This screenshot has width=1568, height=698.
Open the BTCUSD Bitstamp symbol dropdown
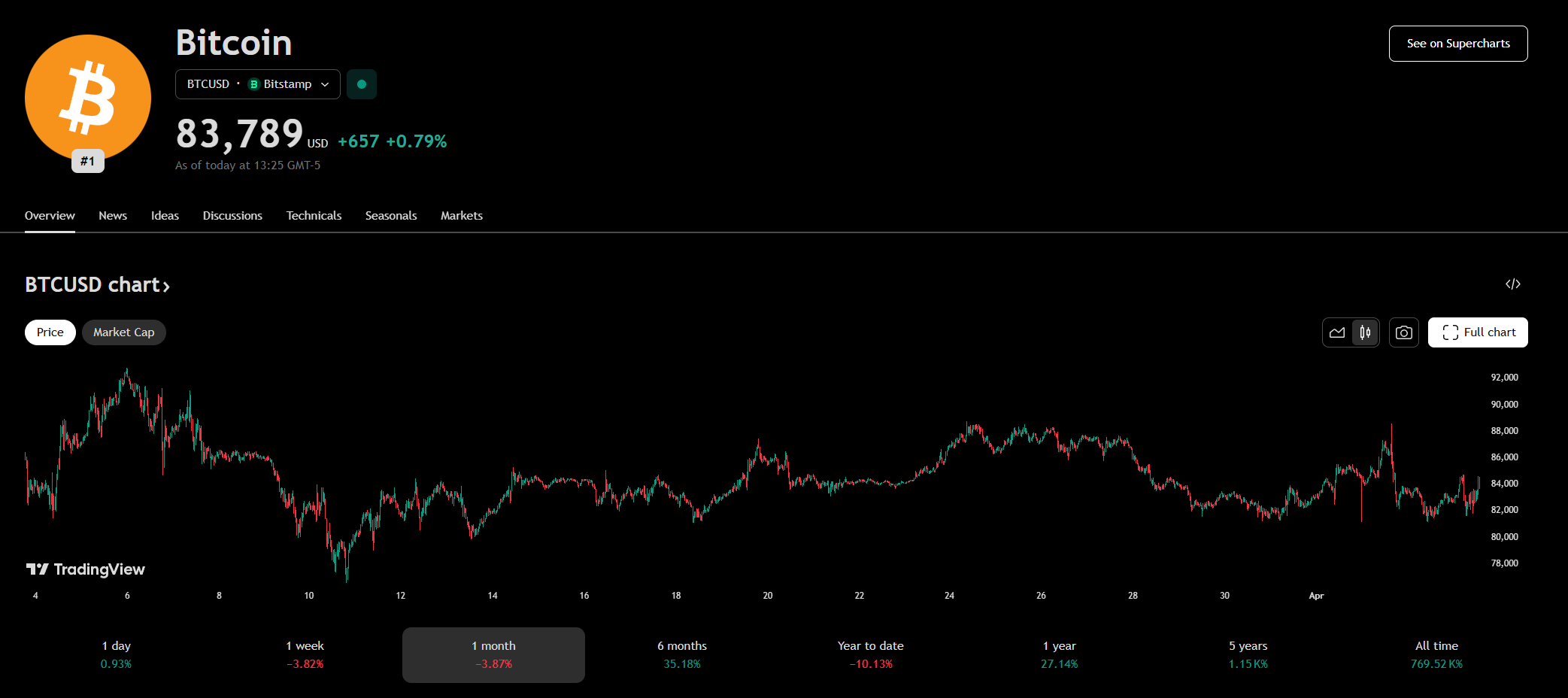pos(258,84)
